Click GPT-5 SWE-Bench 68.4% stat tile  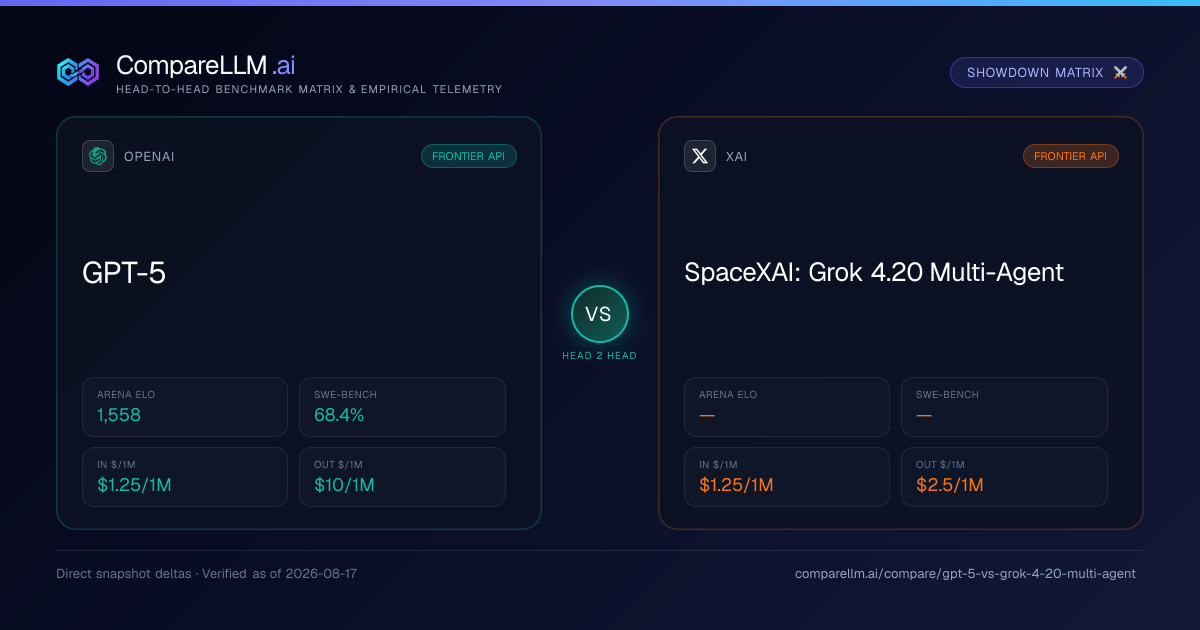(x=402, y=407)
